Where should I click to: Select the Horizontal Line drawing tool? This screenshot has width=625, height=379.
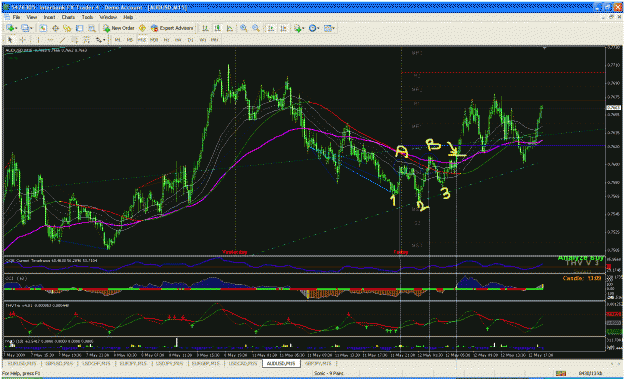tap(50, 40)
